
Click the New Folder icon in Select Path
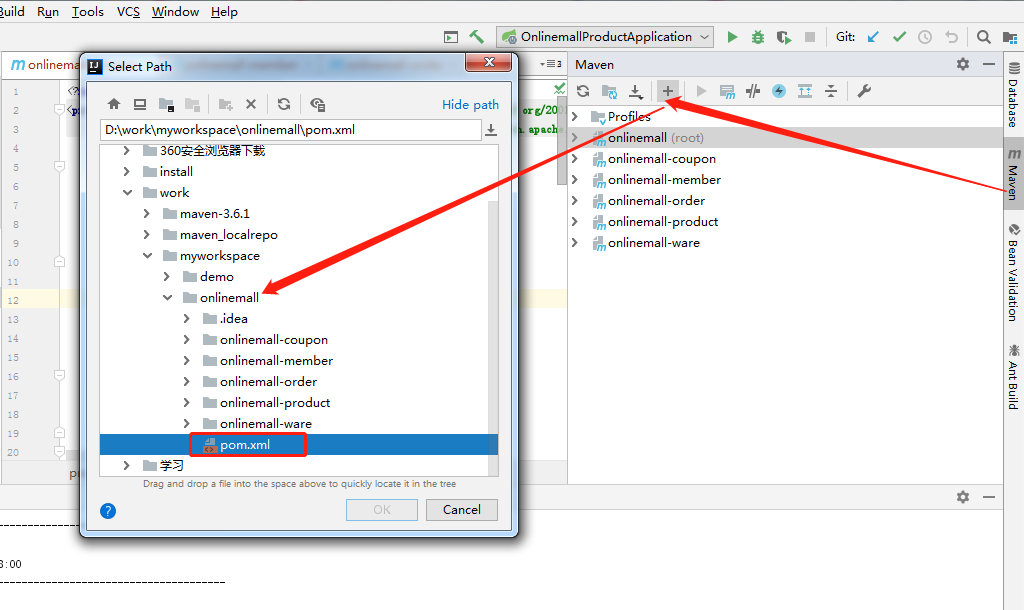(226, 104)
